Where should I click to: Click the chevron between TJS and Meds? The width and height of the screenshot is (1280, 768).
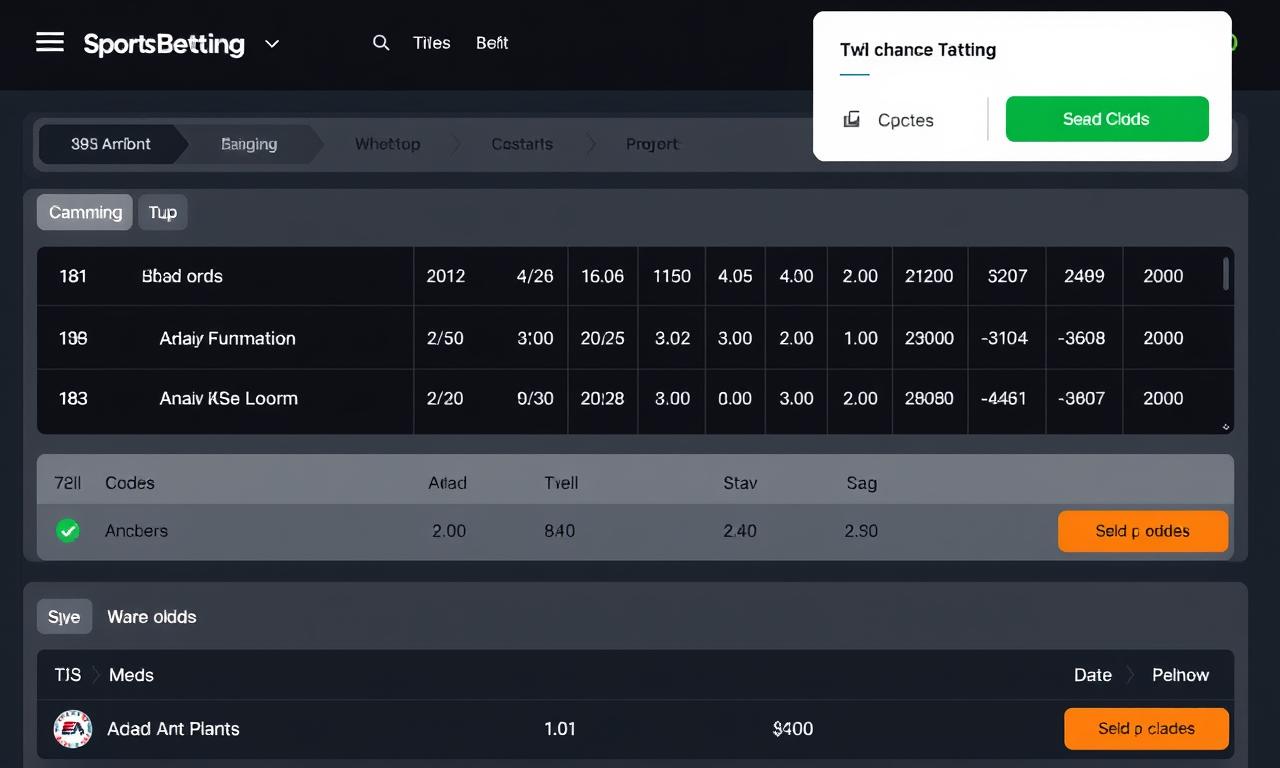(x=95, y=675)
